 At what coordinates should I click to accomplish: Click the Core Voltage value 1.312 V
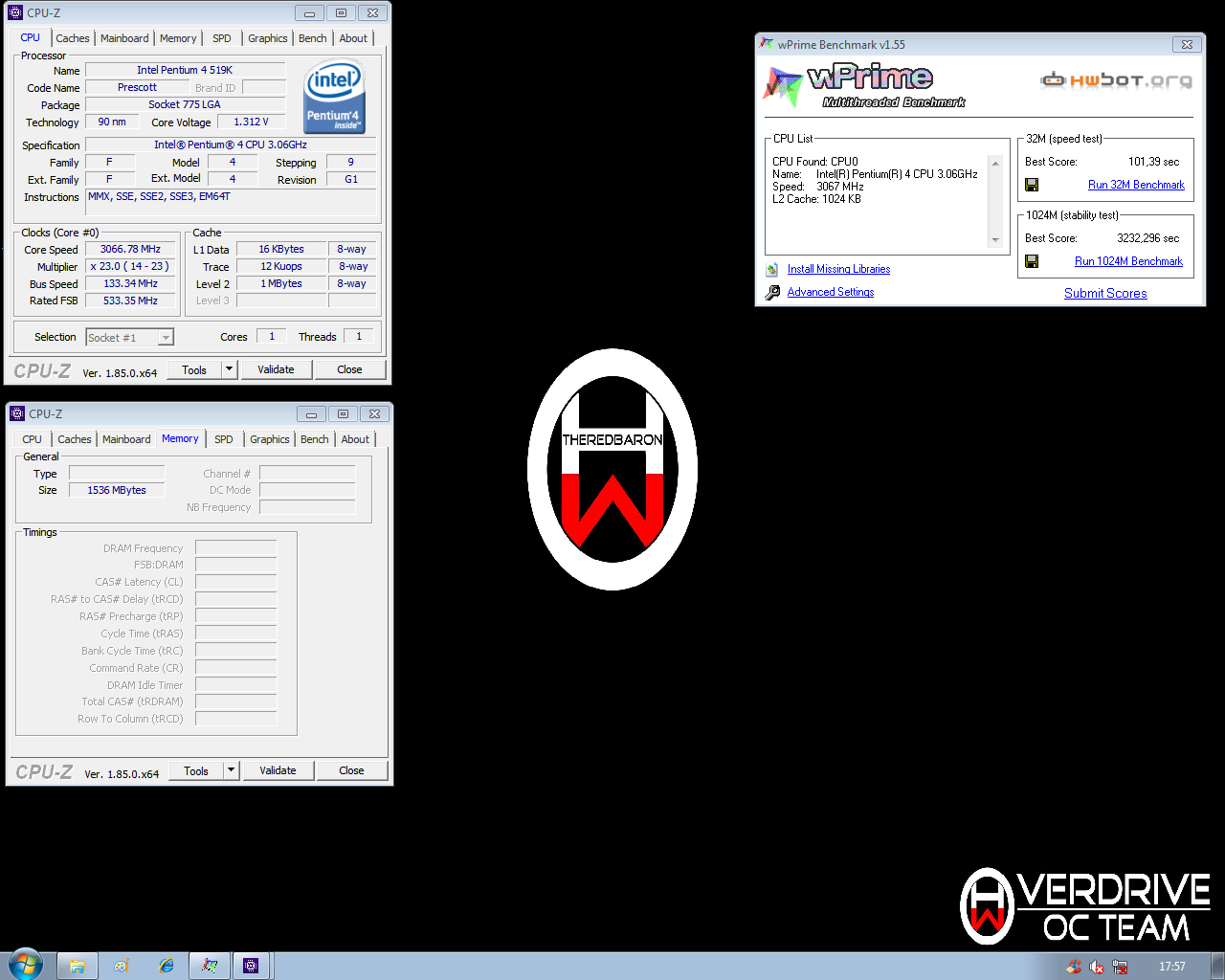point(252,122)
